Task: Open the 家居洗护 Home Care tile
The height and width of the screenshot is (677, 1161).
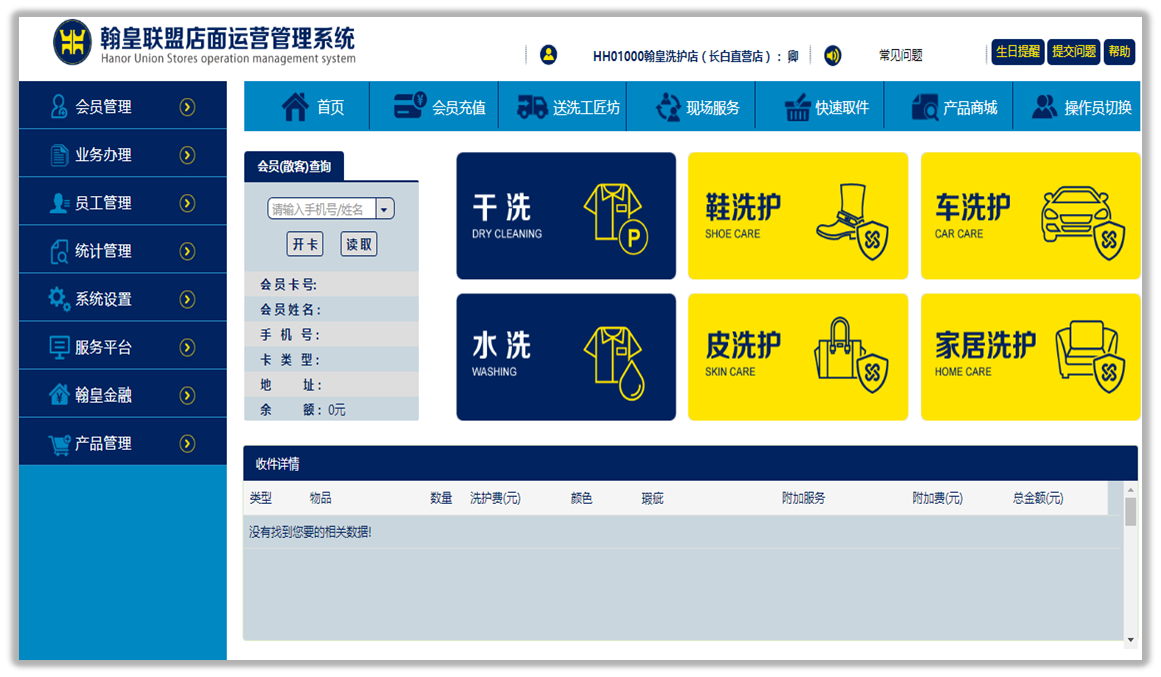Action: tap(1030, 357)
